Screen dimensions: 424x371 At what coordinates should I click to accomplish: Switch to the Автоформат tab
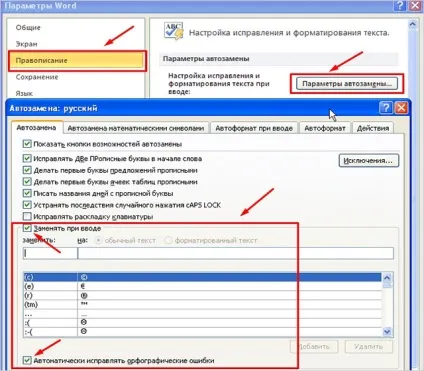pos(325,128)
